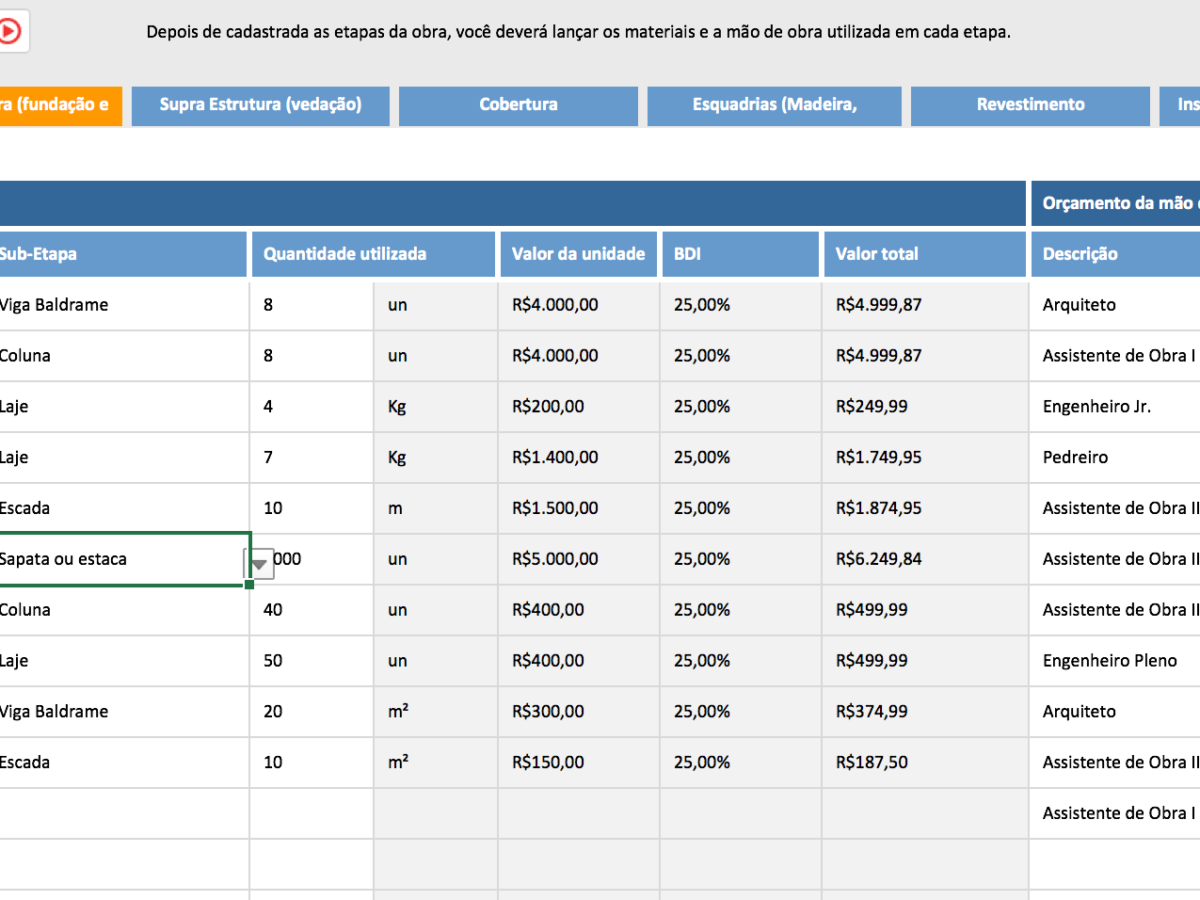
Task: Click the R$6.249,84 total value cell
Action: pos(924,559)
